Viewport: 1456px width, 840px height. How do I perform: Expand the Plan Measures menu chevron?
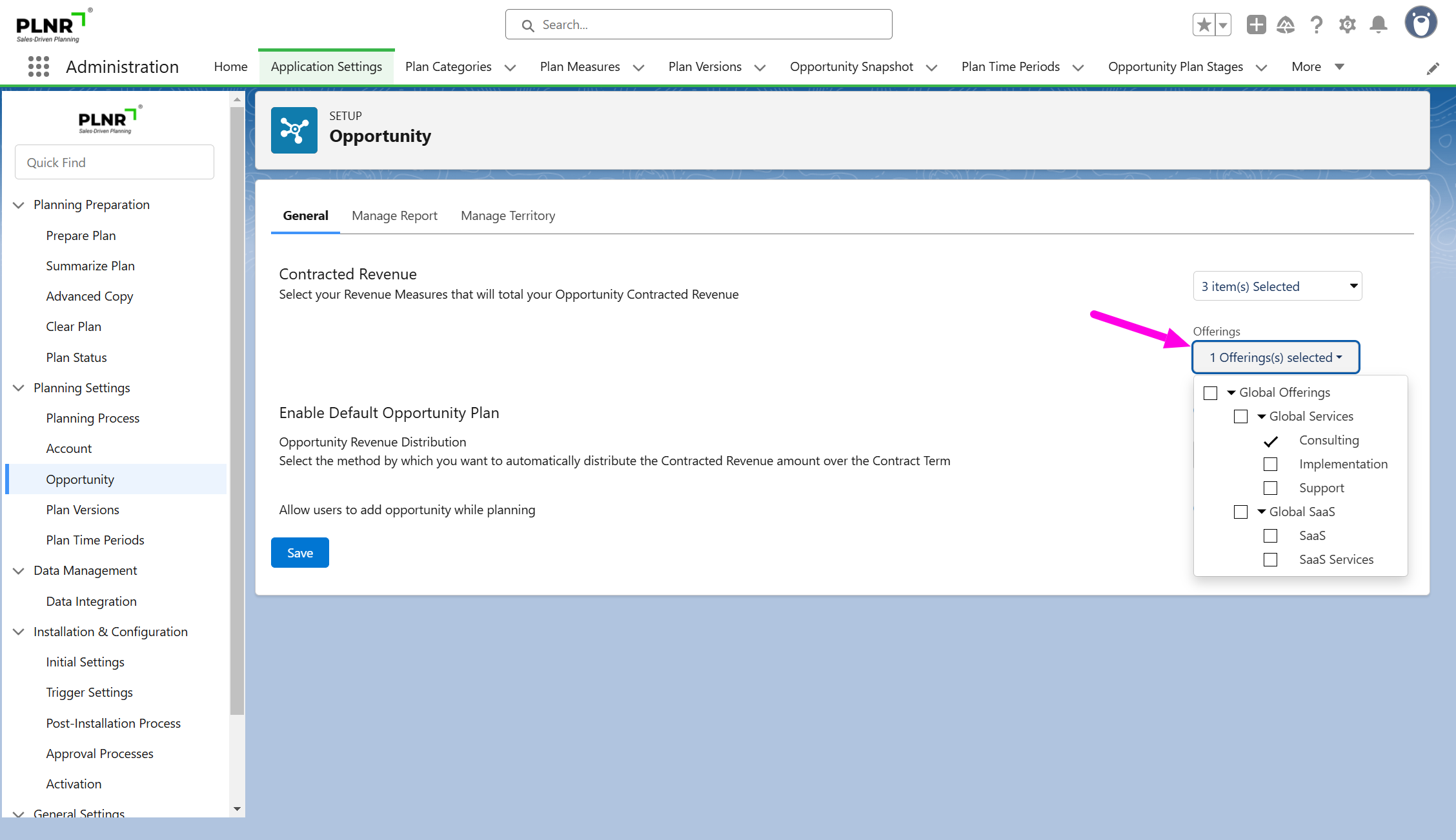click(x=639, y=68)
